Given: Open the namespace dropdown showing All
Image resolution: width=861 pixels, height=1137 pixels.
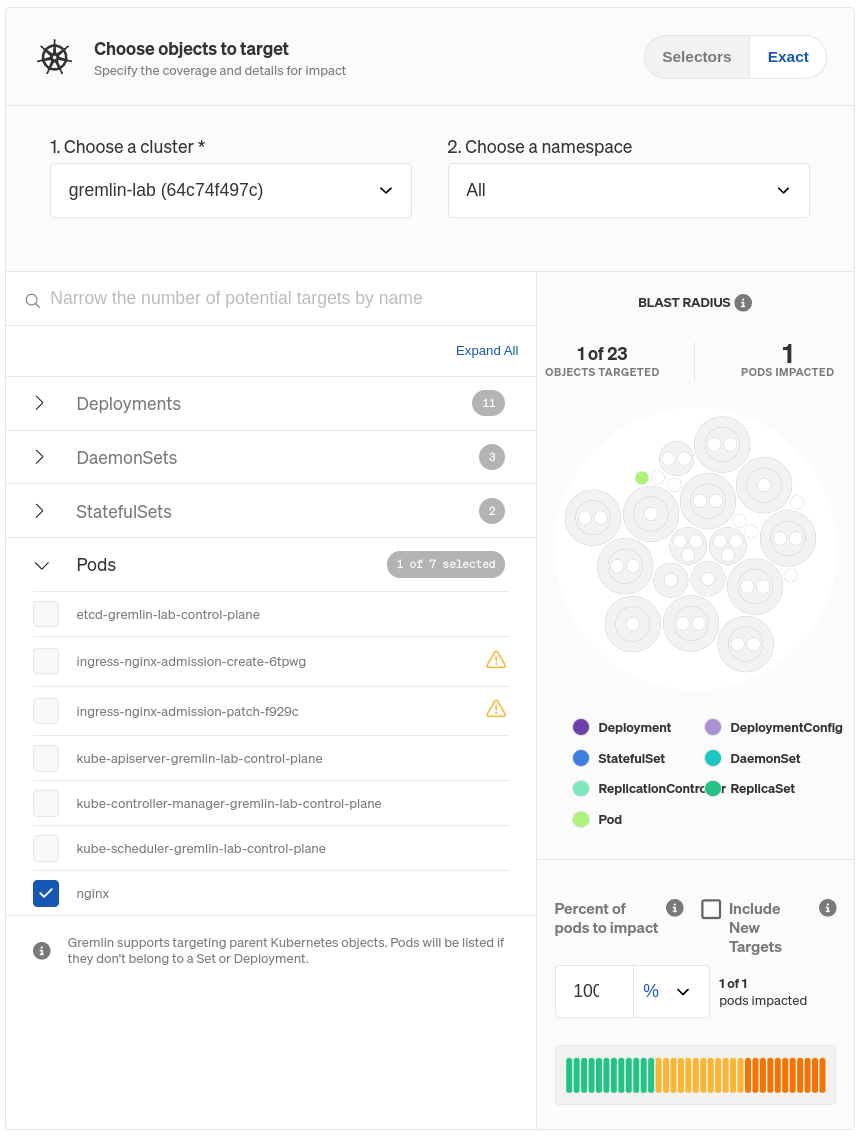Looking at the screenshot, I should click(x=628, y=190).
